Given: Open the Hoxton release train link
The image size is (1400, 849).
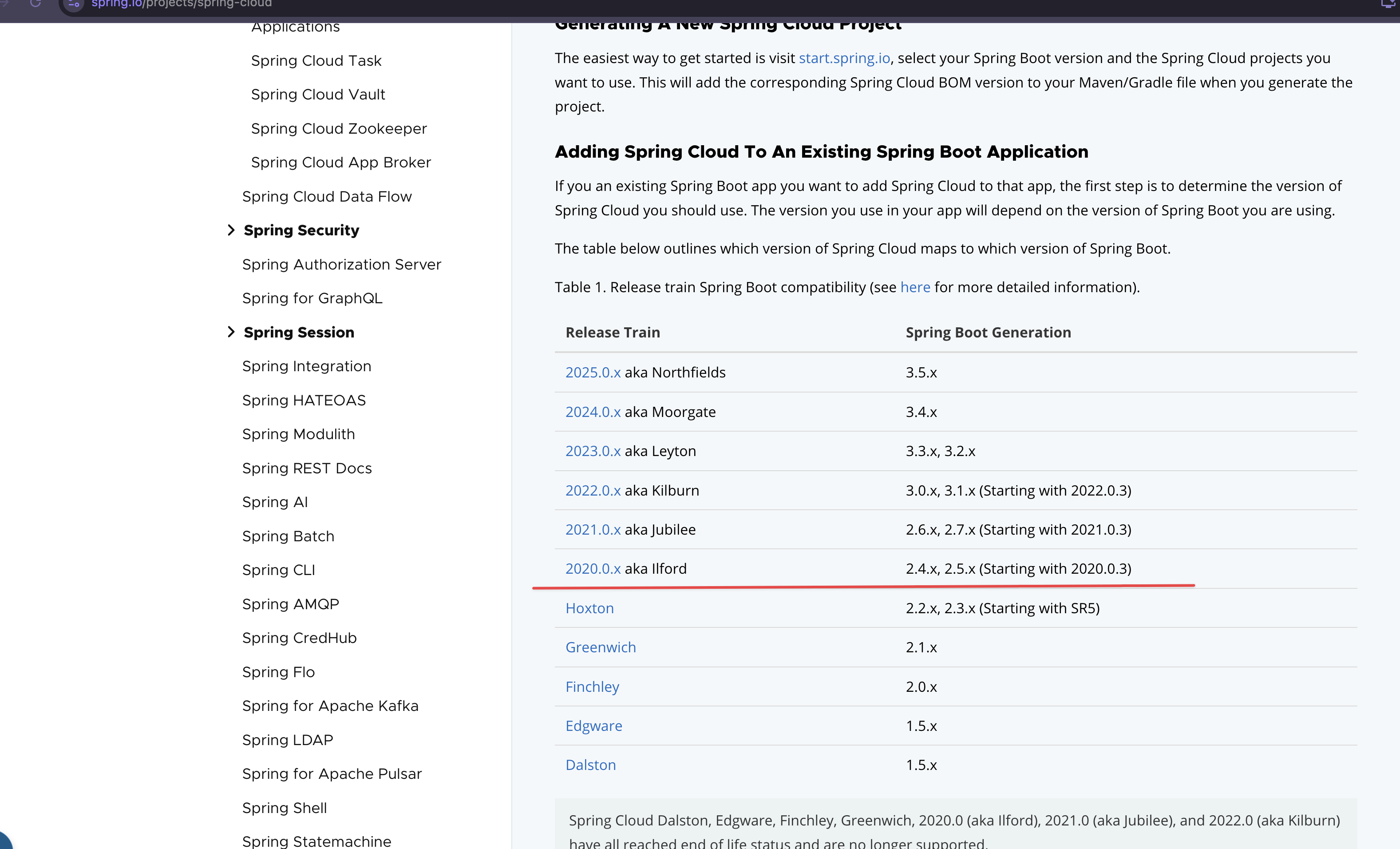Looking at the screenshot, I should tap(589, 608).
